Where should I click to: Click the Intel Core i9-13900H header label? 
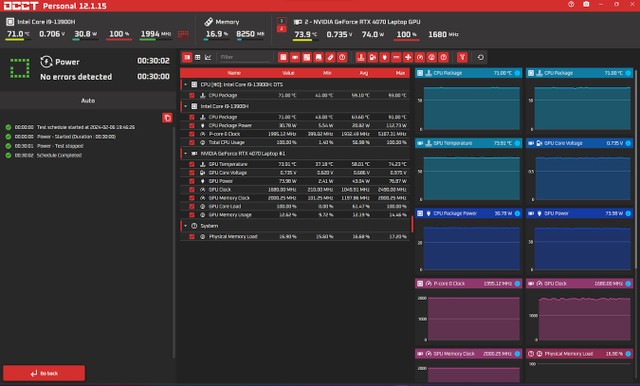[46, 22]
